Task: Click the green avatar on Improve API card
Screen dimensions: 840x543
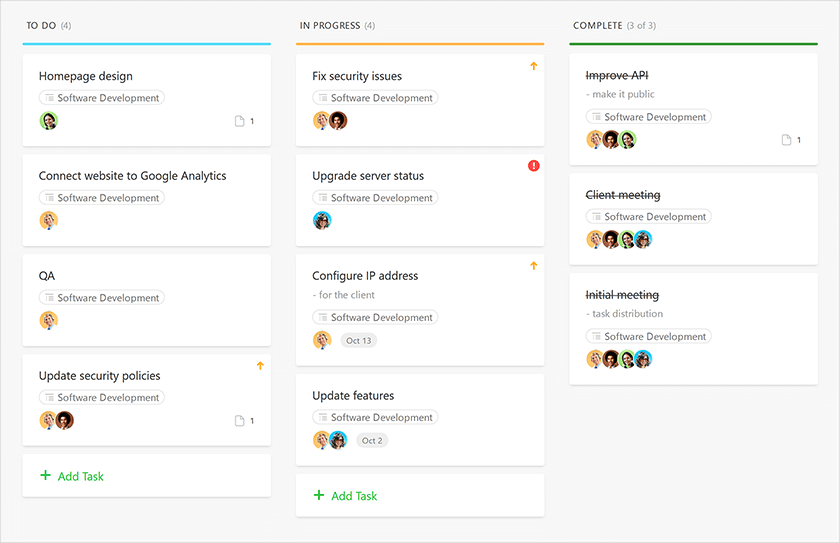Action: (x=627, y=140)
